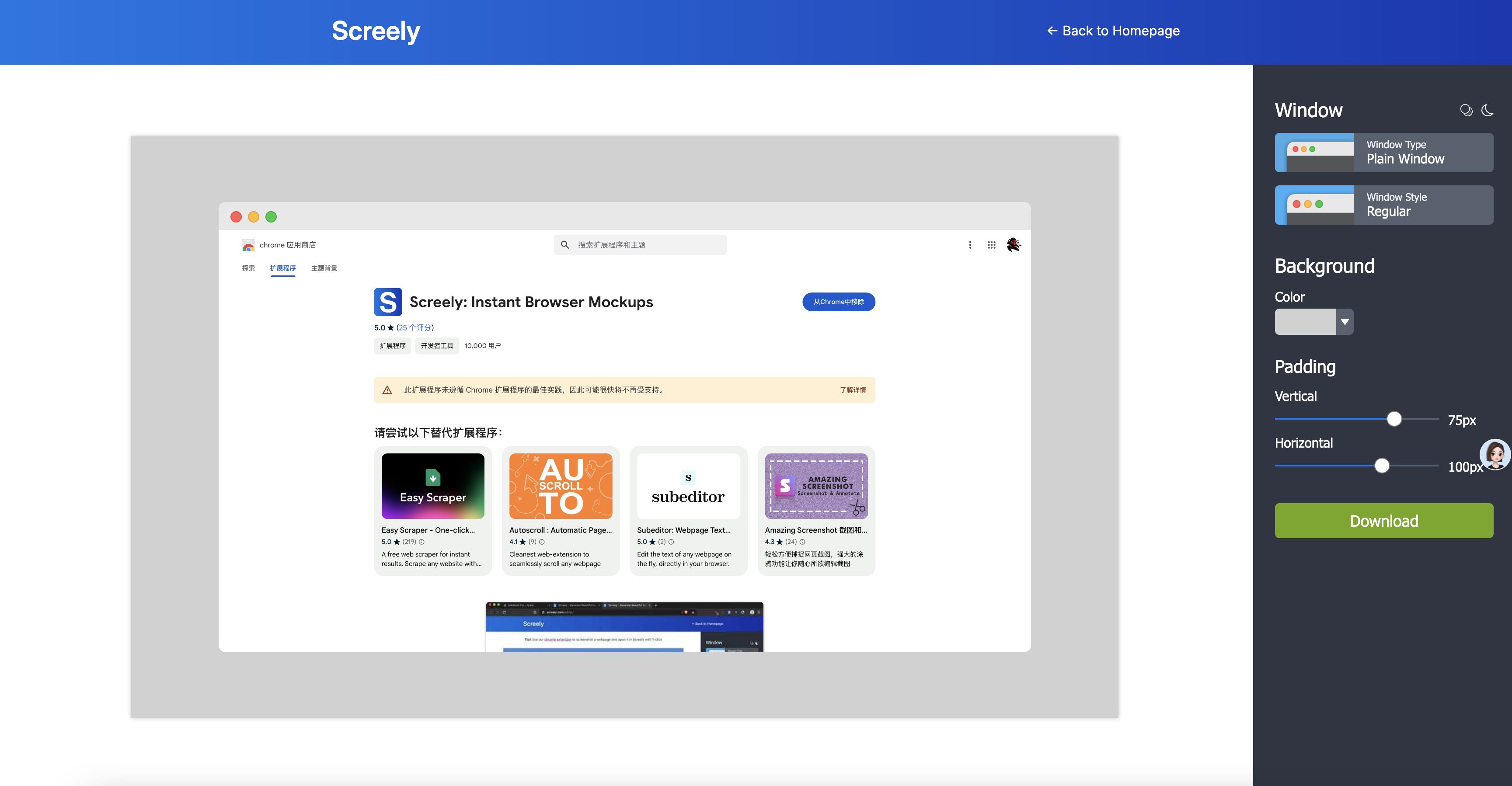Select the 主题背景 tab

pos(324,268)
